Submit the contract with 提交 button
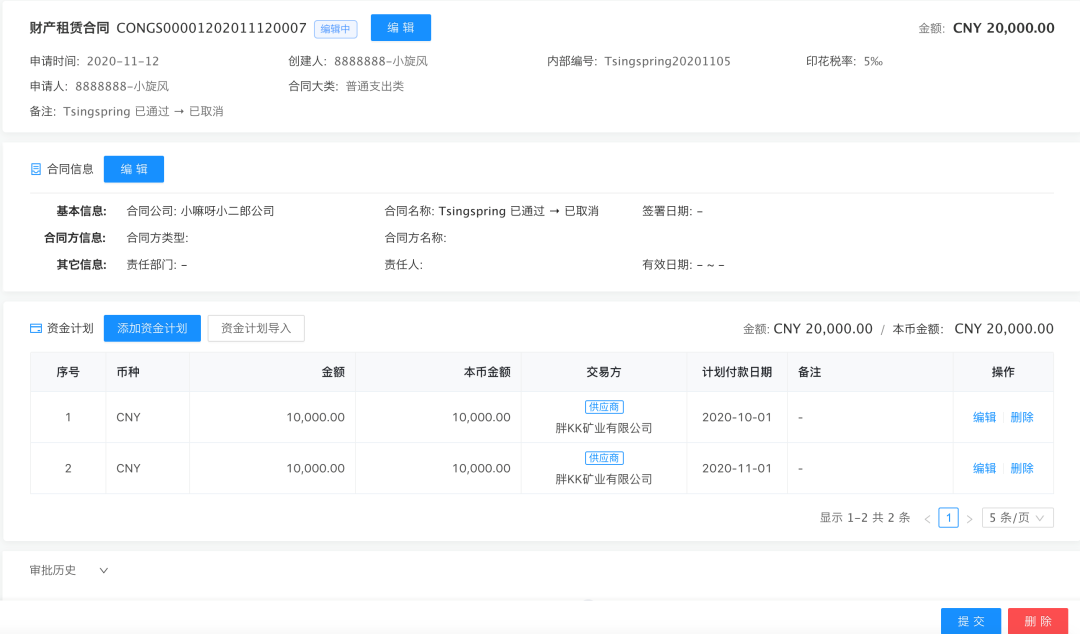This screenshot has height=634, width=1080. coord(970,621)
